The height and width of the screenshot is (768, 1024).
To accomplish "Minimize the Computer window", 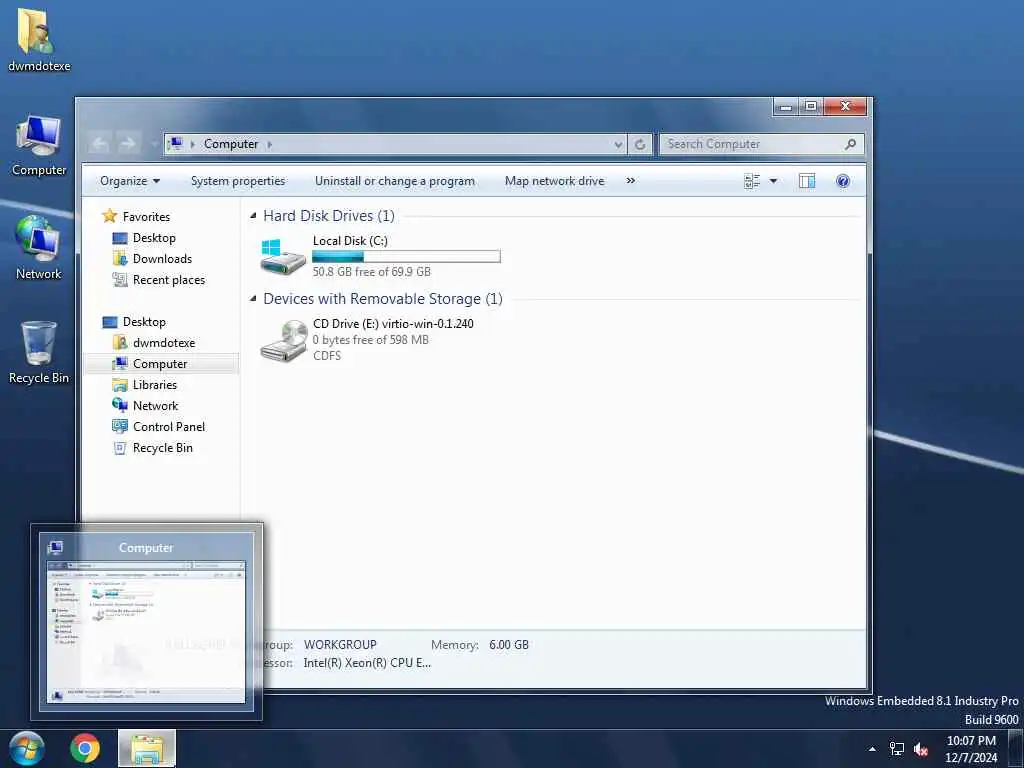I will (786, 106).
